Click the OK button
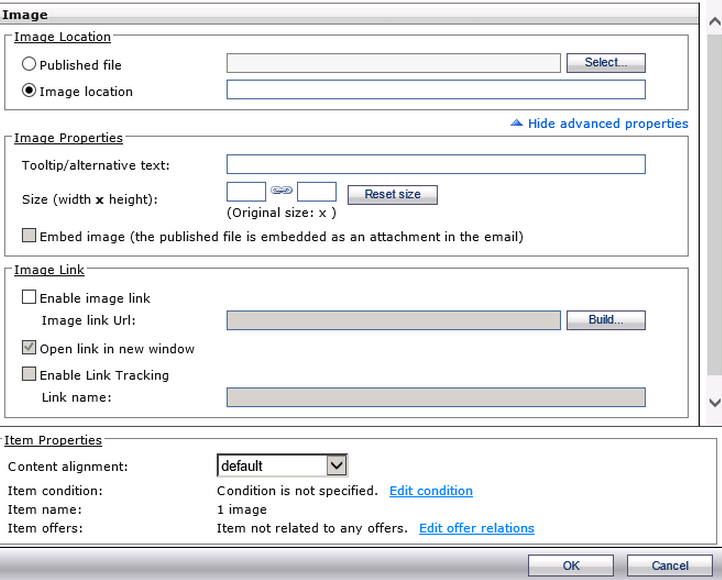Screen dimensions: 722x580 pos(571,566)
